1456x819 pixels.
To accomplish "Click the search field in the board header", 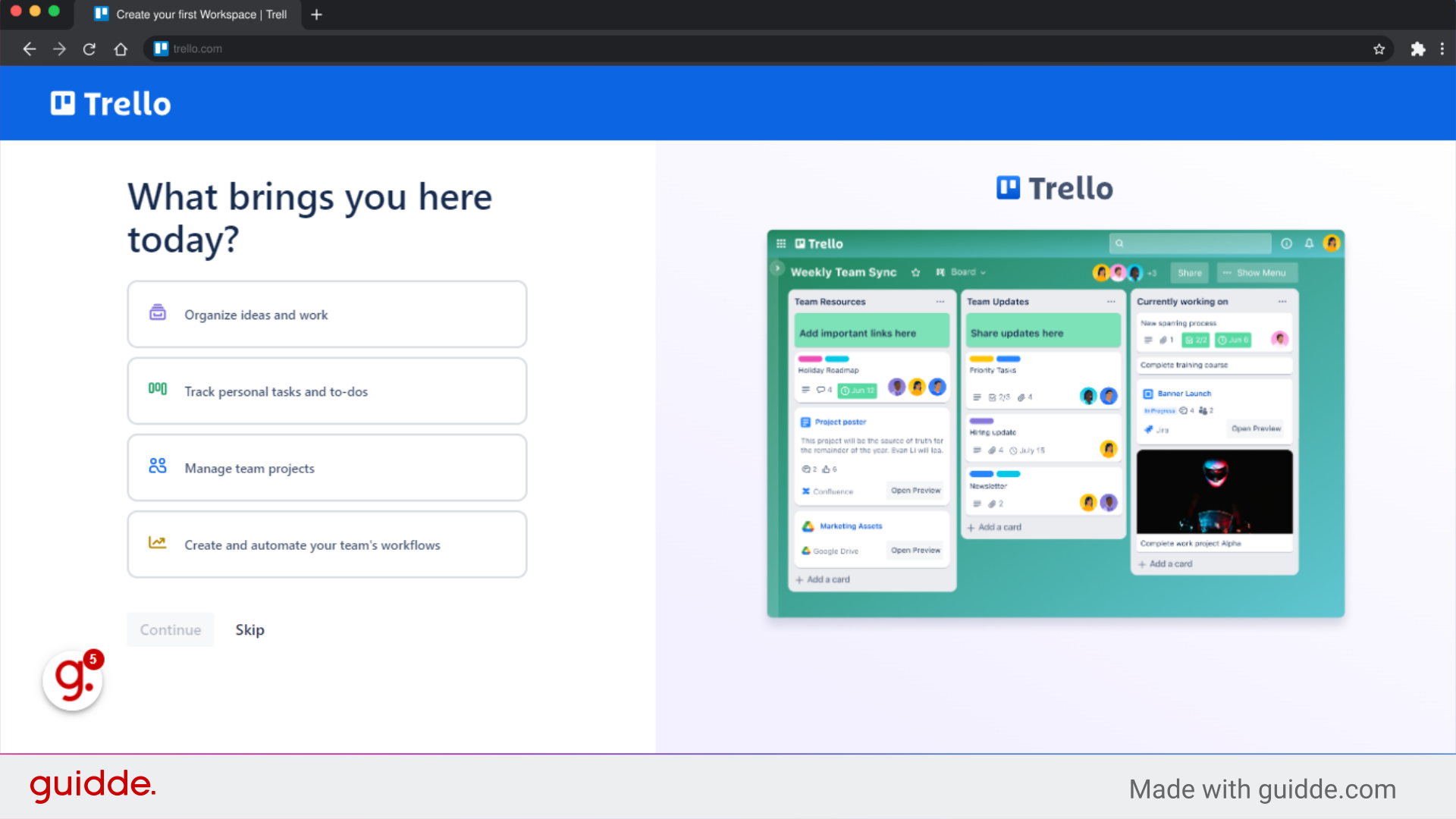I will tap(1189, 243).
